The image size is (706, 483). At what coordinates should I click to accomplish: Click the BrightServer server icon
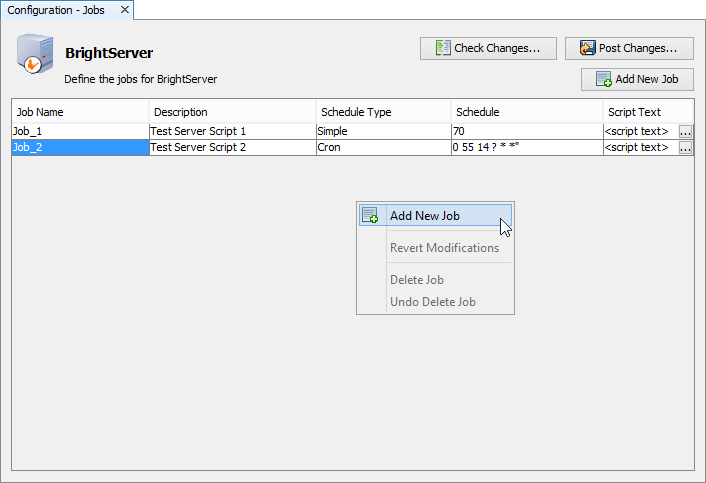(x=35, y=56)
